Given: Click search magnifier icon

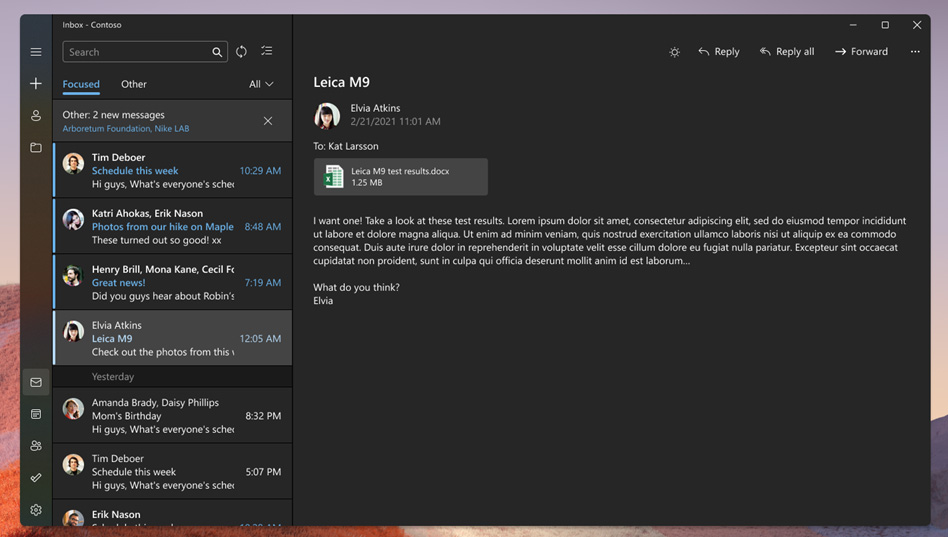Looking at the screenshot, I should [x=217, y=52].
